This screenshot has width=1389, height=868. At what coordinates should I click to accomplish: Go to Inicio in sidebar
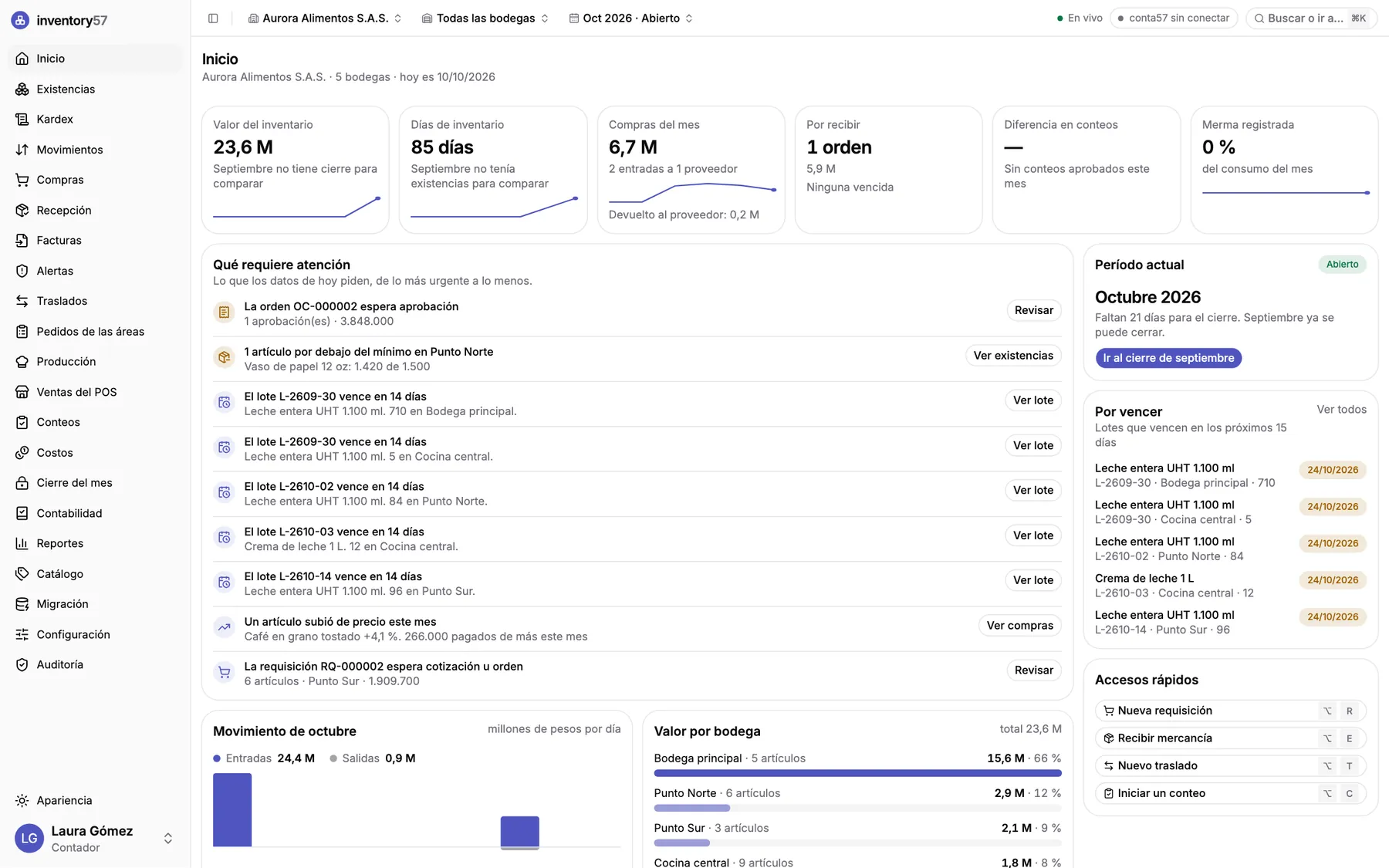pyautogui.click(x=95, y=59)
